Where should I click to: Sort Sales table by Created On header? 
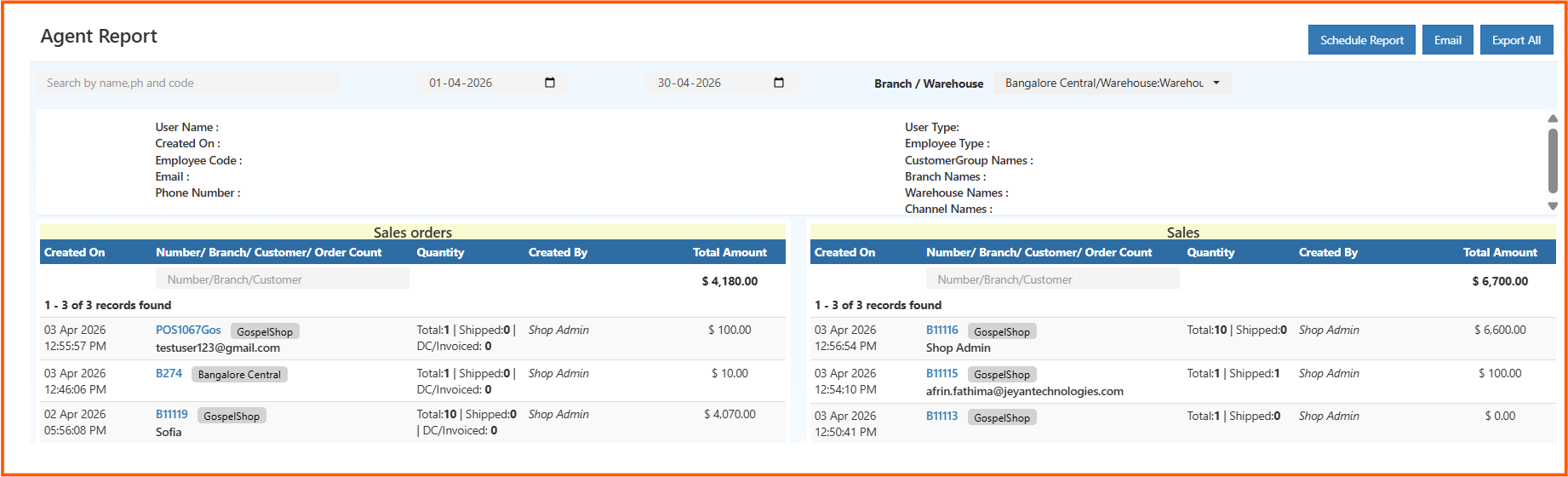pyautogui.click(x=844, y=252)
